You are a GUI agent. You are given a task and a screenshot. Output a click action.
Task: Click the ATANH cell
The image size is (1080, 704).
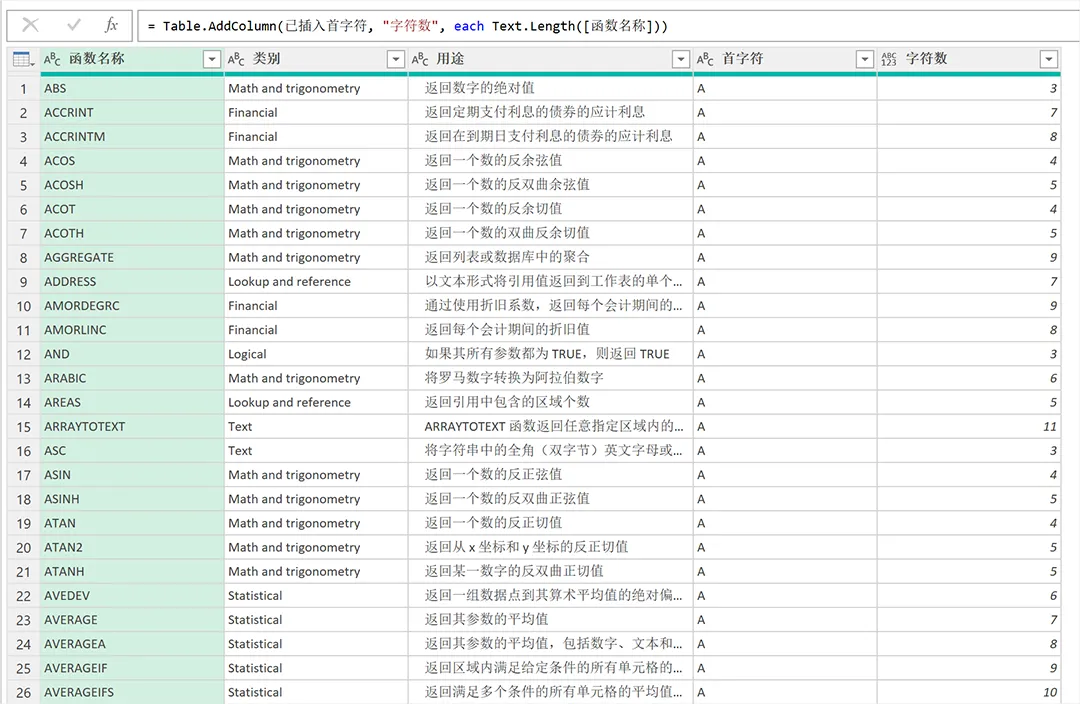point(132,571)
